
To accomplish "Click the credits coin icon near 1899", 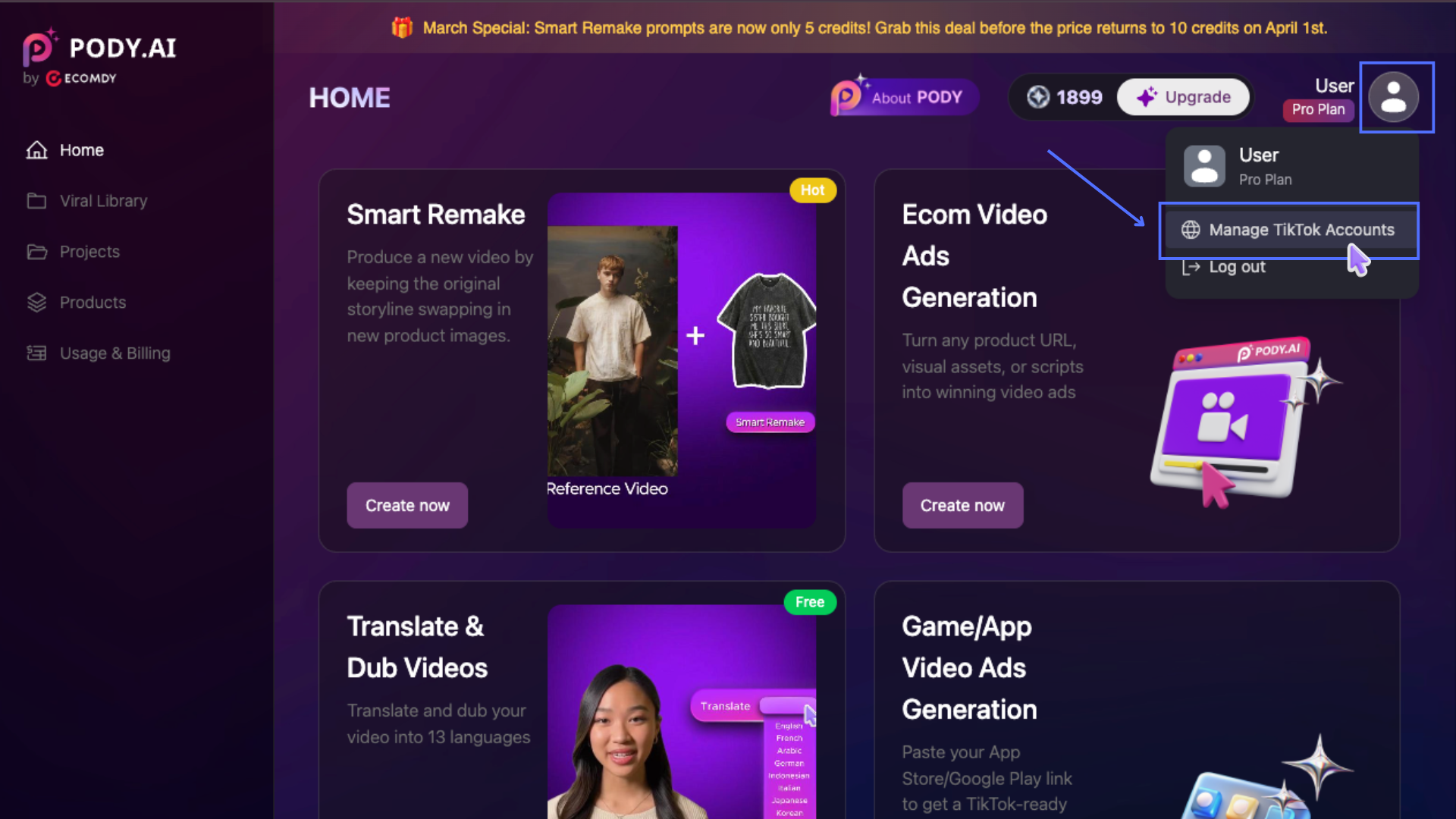I will (x=1038, y=97).
